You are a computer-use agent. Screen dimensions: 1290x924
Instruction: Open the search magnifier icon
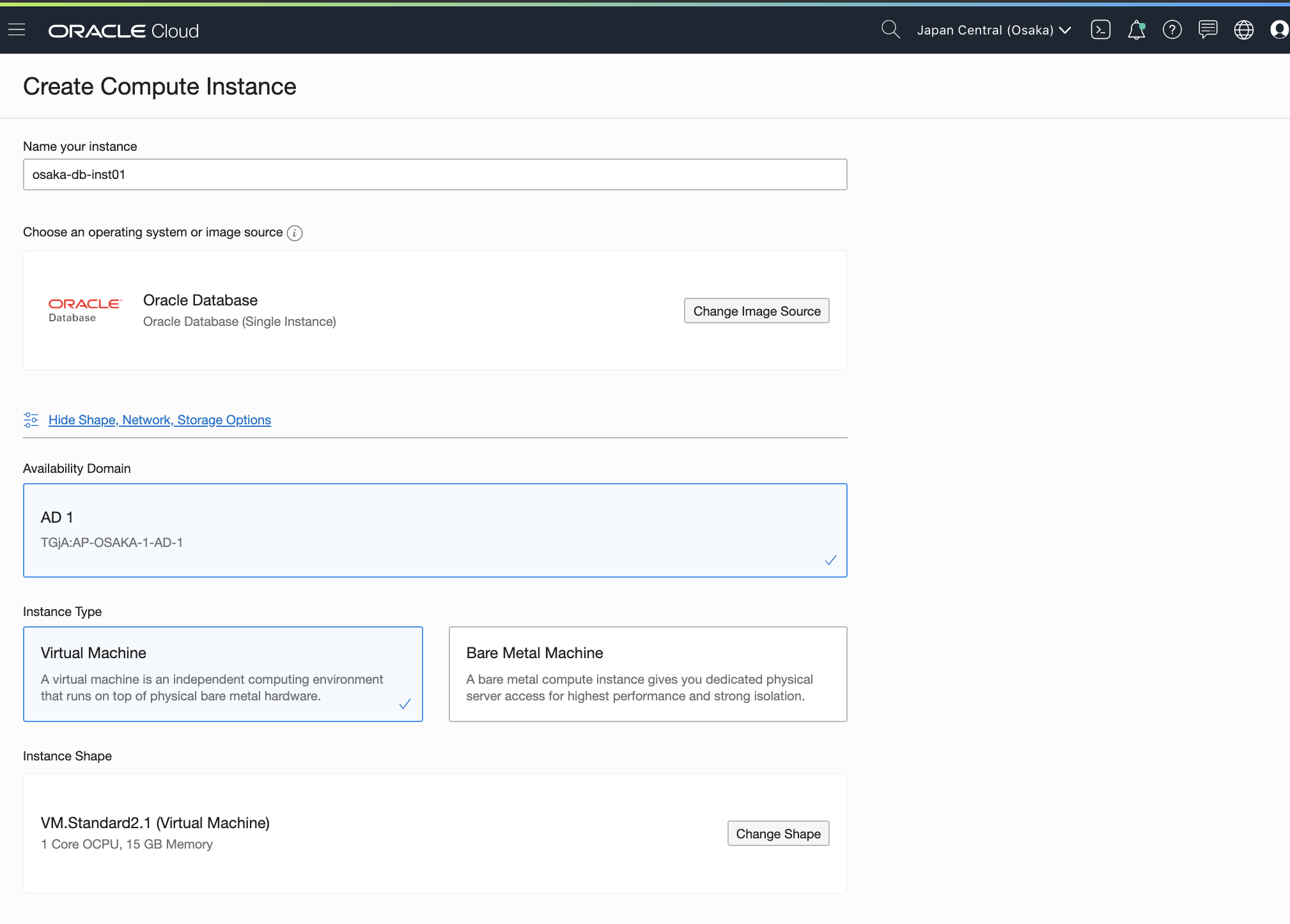pyautogui.click(x=890, y=29)
